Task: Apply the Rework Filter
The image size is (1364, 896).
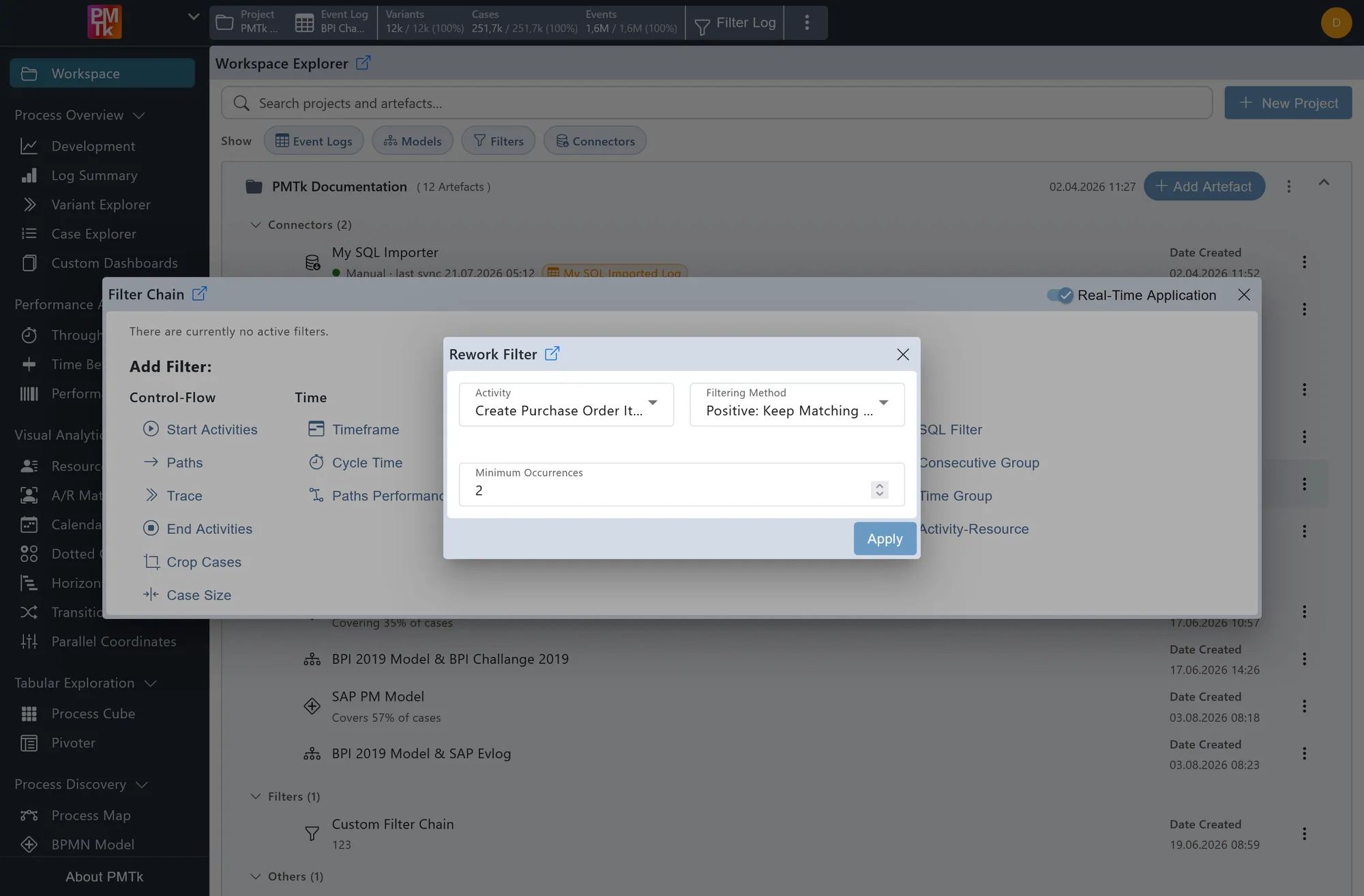Action: click(x=885, y=539)
